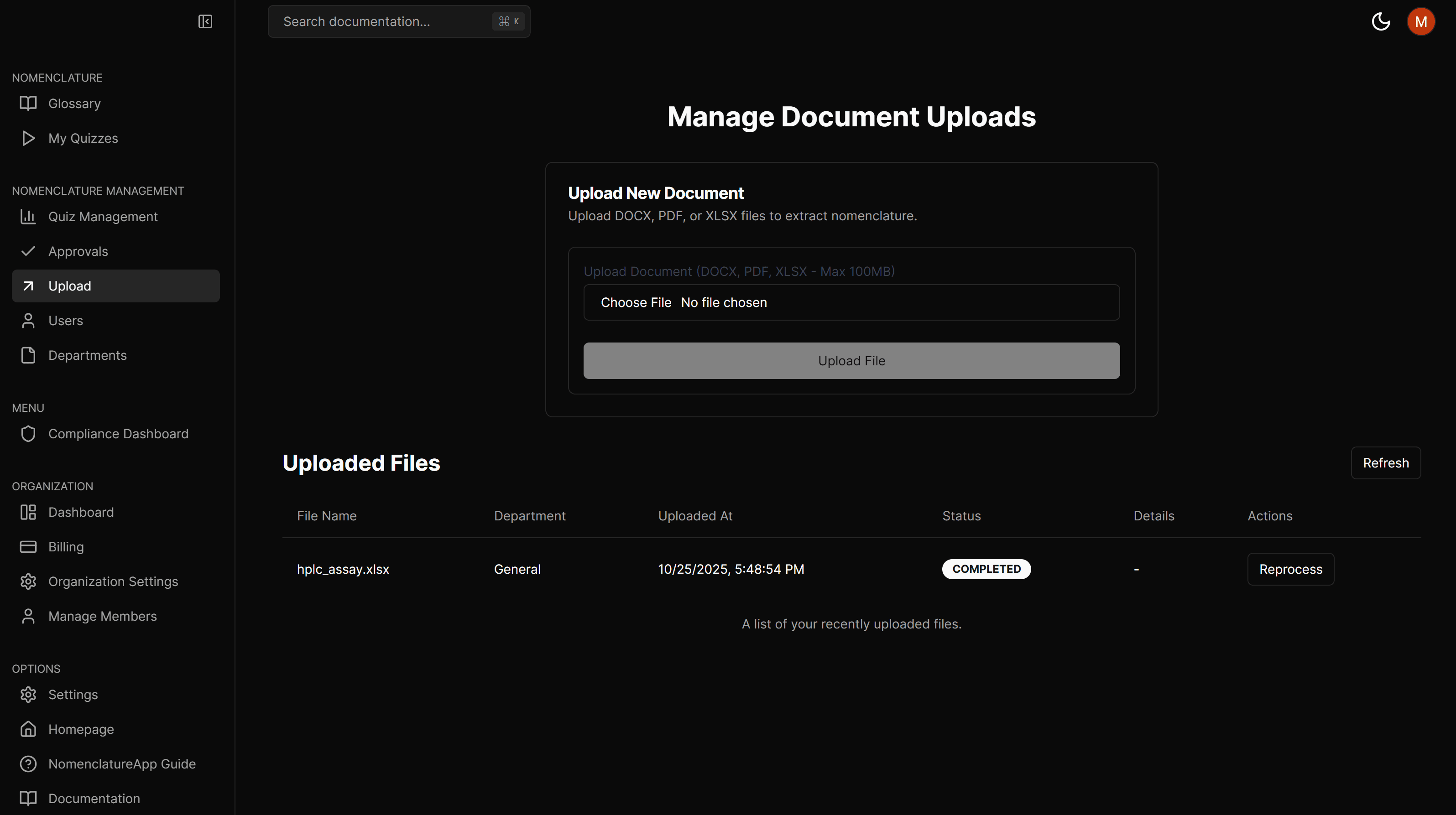Toggle dark mode with the moon icon
Screen dimensions: 1456x815
pos(1381,21)
